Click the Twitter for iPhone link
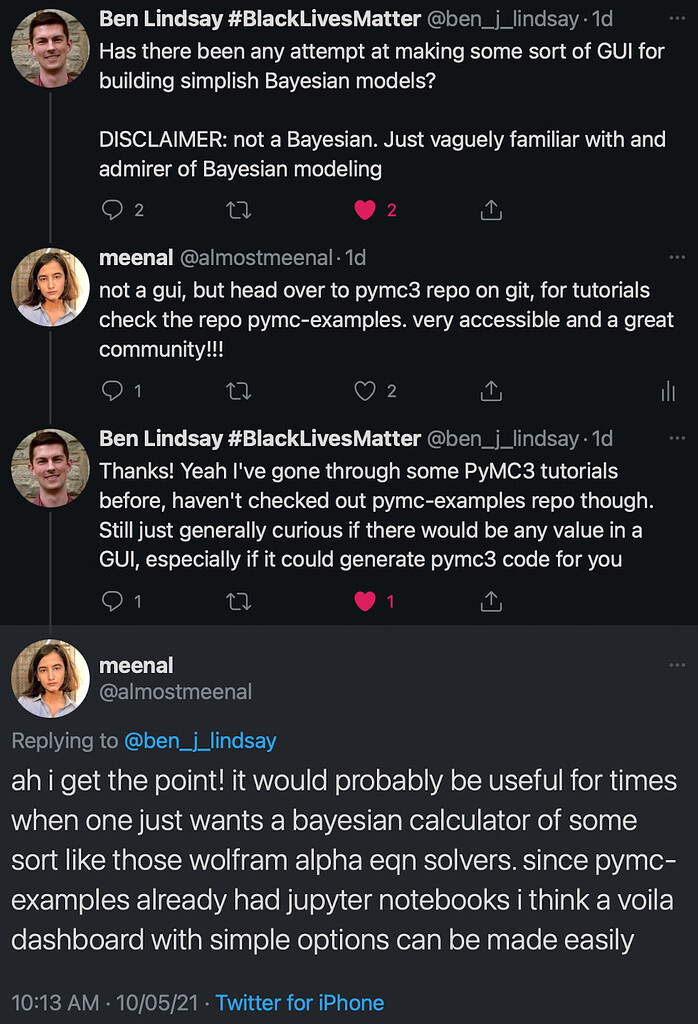This screenshot has height=1024, width=698. tap(300, 1002)
